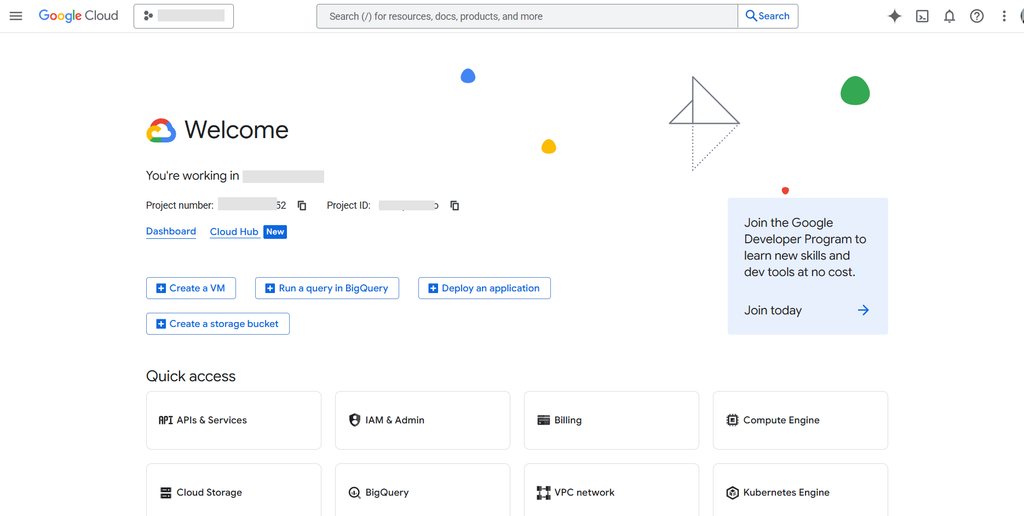Open Kubernetes Engine quick access card
This screenshot has width=1024, height=516.
tap(801, 490)
